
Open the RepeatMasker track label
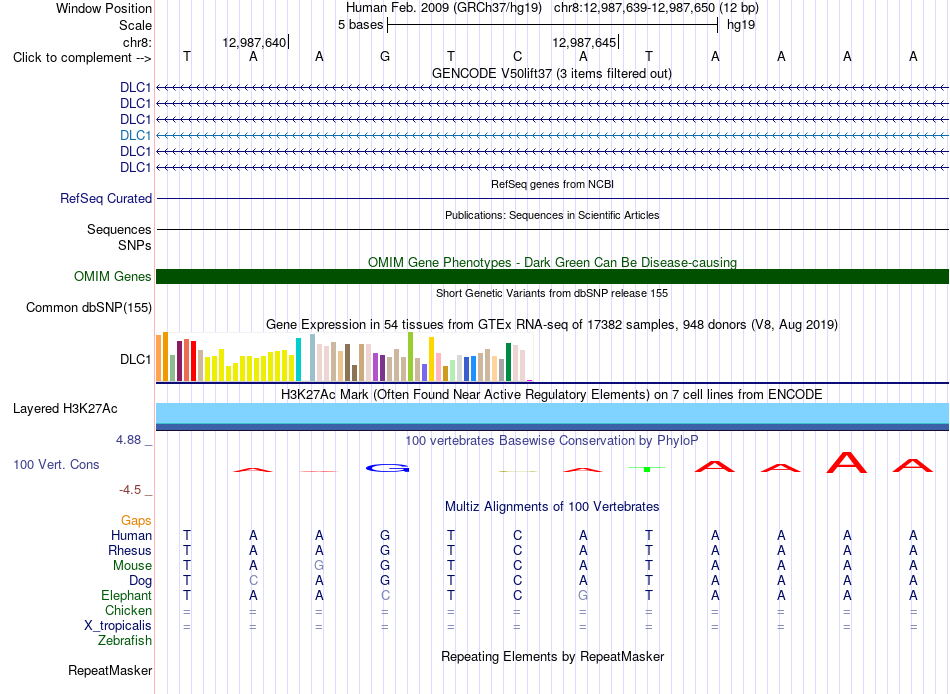coord(110,670)
